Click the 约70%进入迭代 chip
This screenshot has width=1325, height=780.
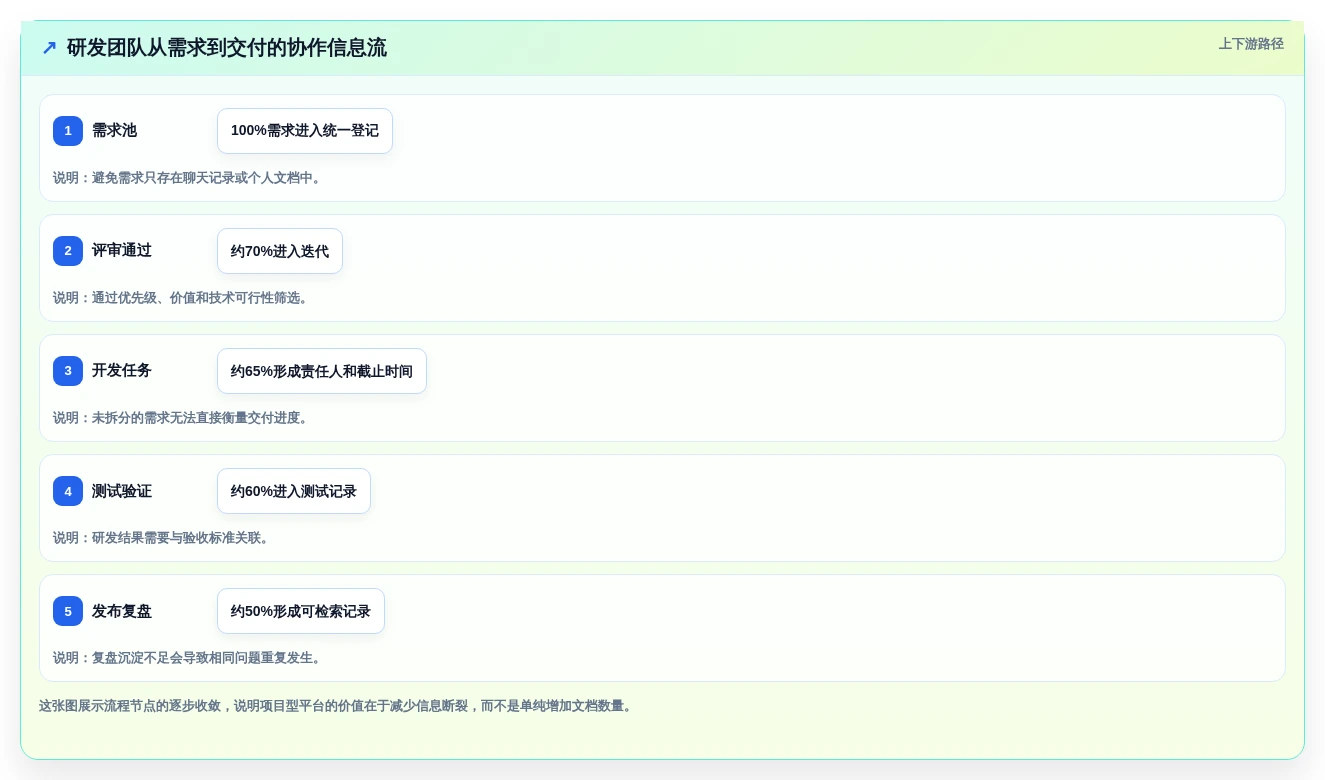pyautogui.click(x=280, y=251)
